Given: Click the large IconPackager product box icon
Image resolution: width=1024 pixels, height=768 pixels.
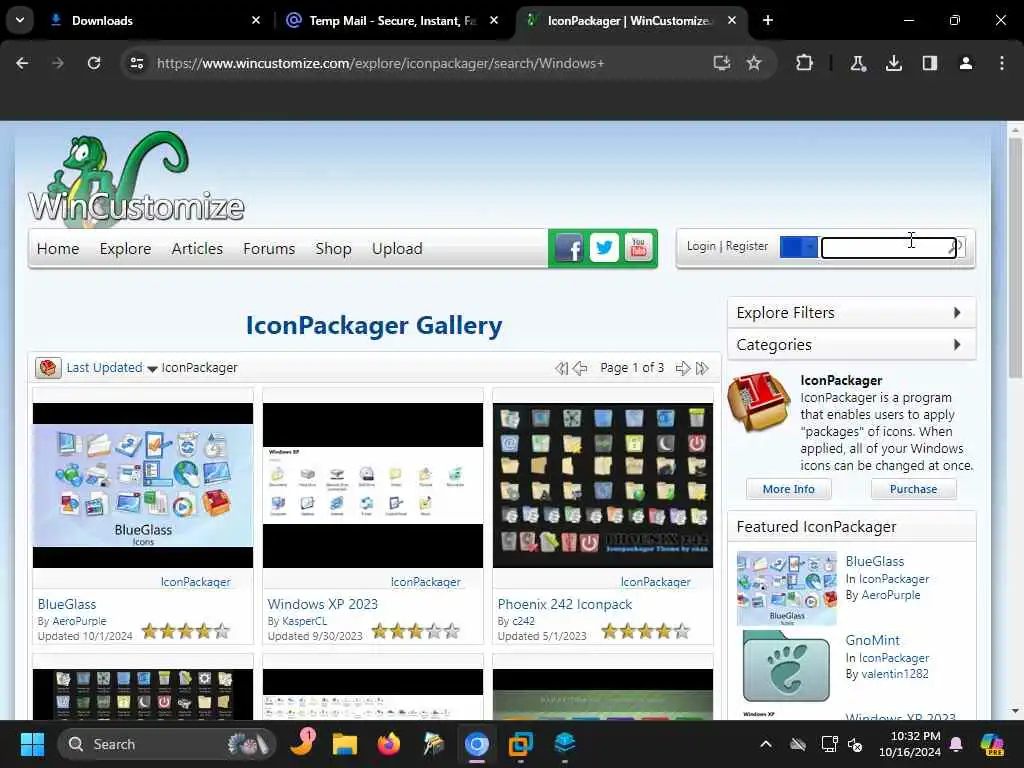Looking at the screenshot, I should 759,401.
